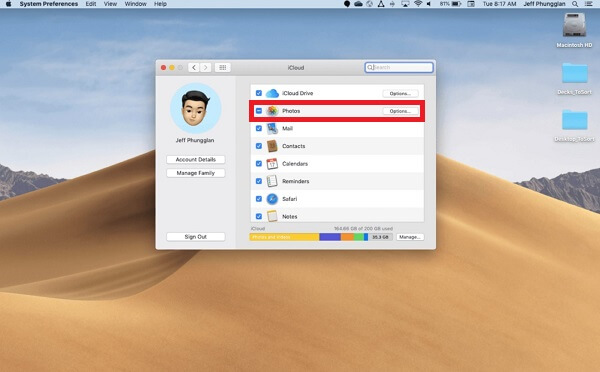Open the View menu
This screenshot has width=600, height=372.
[x=110, y=4]
